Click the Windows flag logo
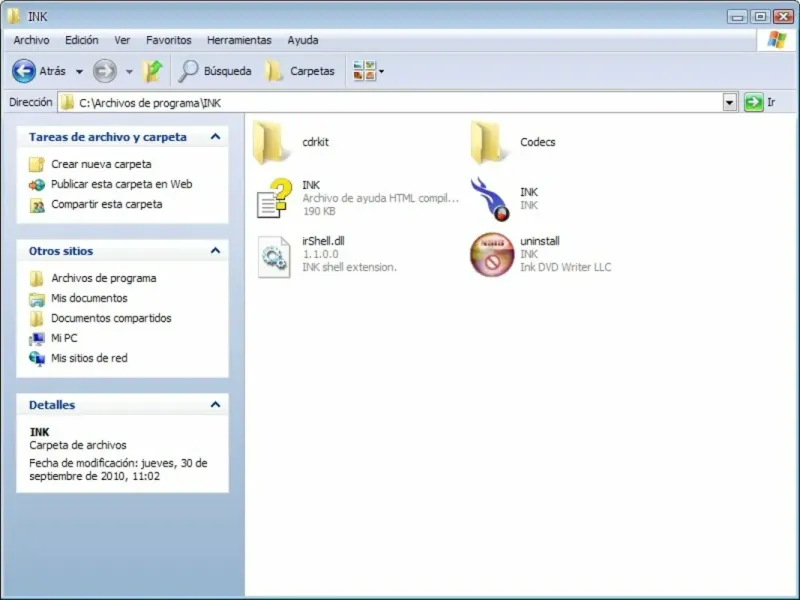800x600 pixels. click(777, 40)
